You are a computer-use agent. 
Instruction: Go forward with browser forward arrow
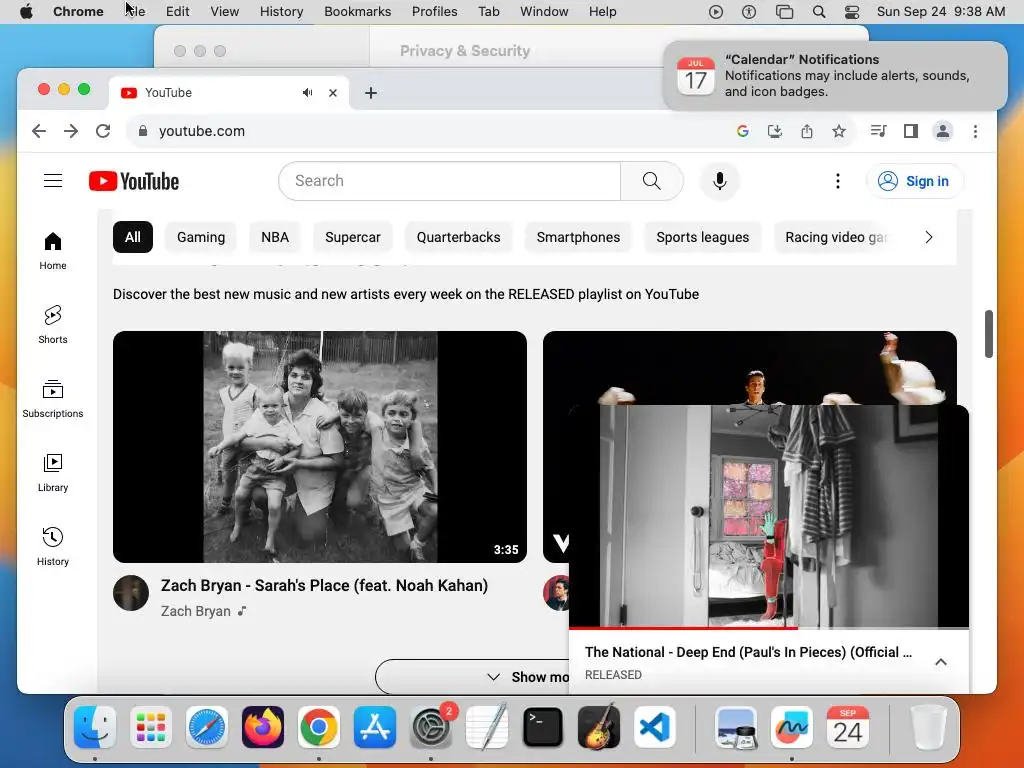(x=71, y=131)
